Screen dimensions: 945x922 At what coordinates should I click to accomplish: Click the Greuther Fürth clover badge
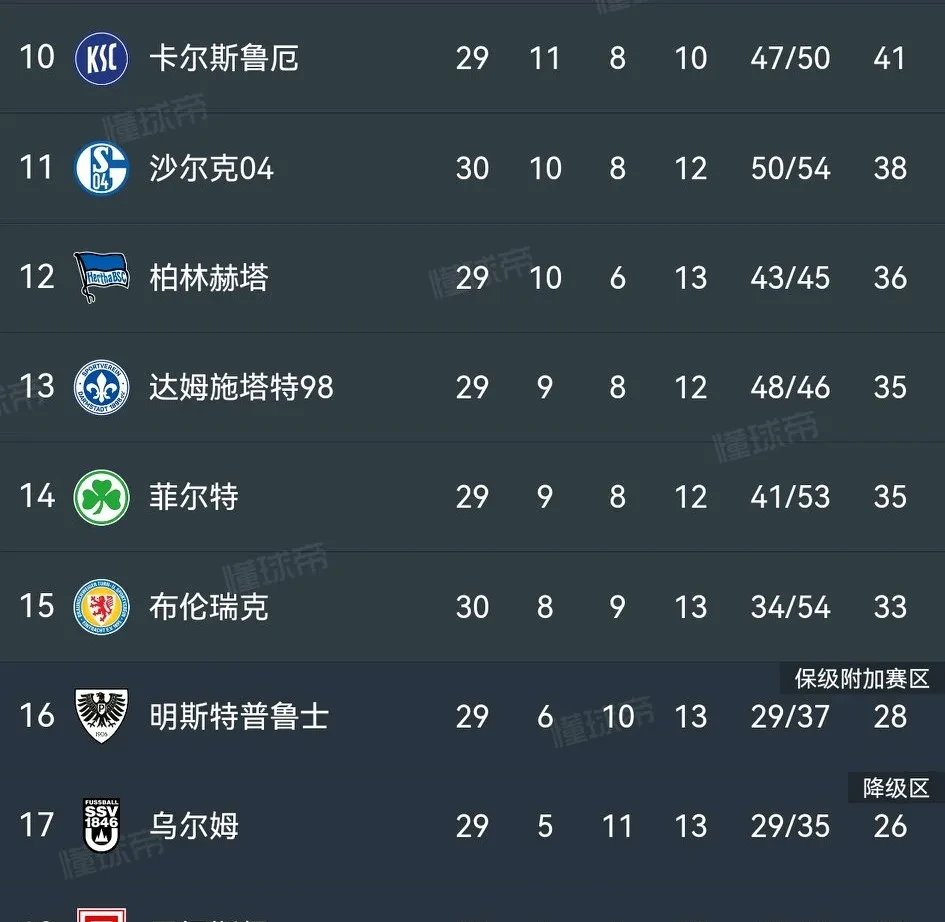pos(100,497)
